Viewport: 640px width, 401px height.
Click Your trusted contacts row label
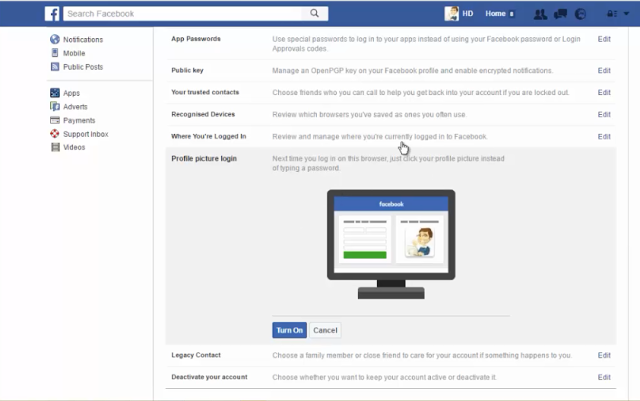tap(205, 92)
